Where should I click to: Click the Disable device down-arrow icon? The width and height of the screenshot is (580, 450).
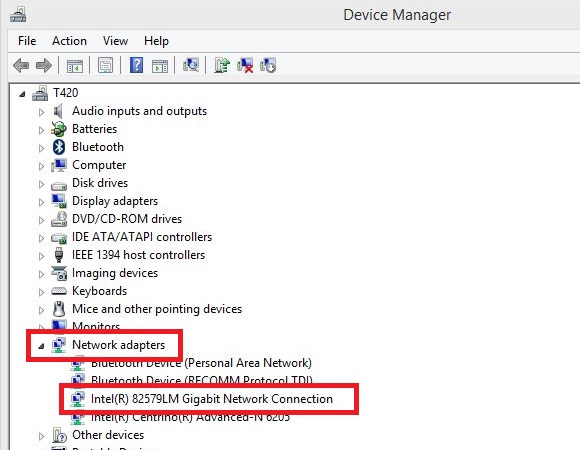tap(268, 65)
